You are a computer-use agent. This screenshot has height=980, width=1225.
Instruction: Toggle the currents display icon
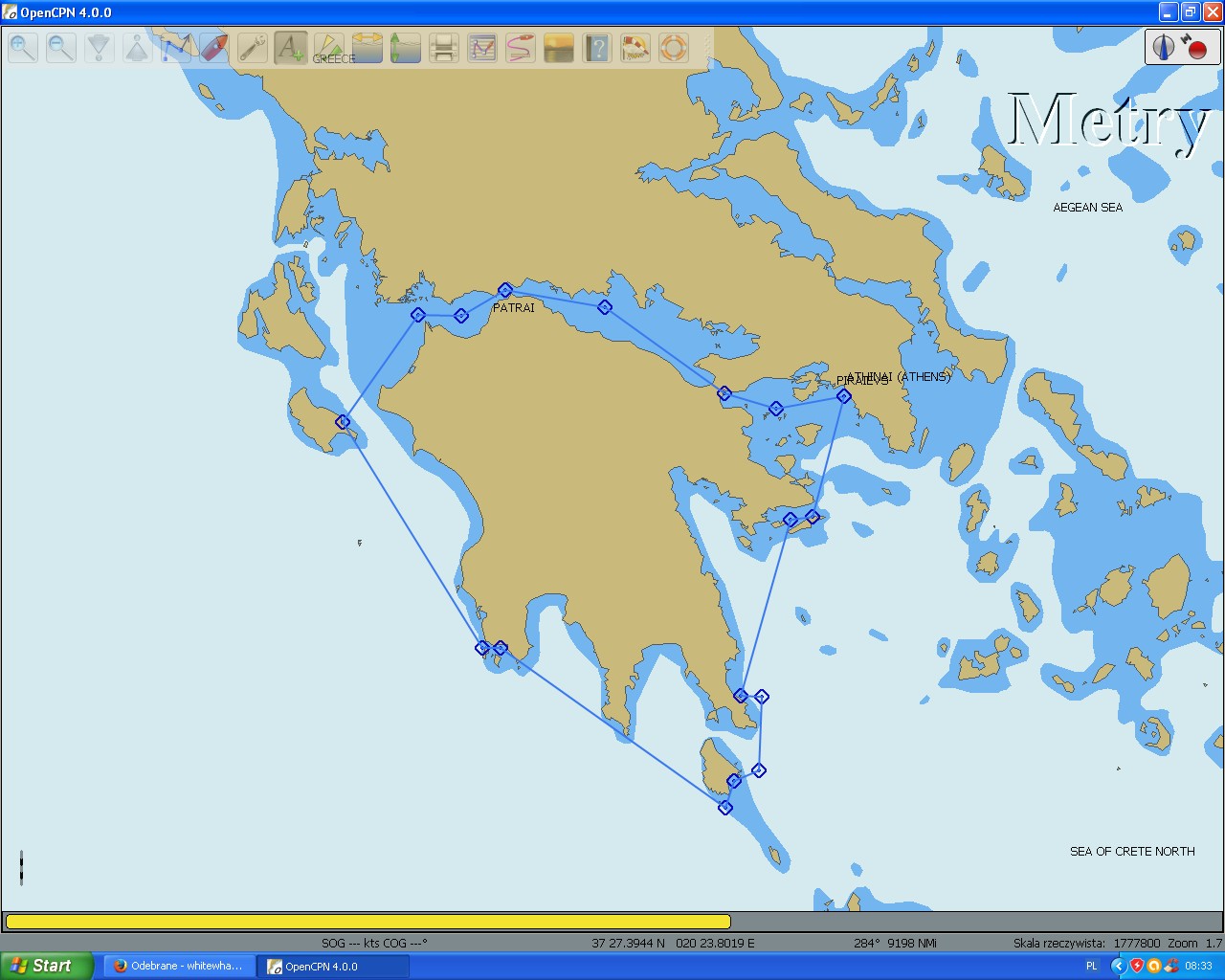(406, 47)
